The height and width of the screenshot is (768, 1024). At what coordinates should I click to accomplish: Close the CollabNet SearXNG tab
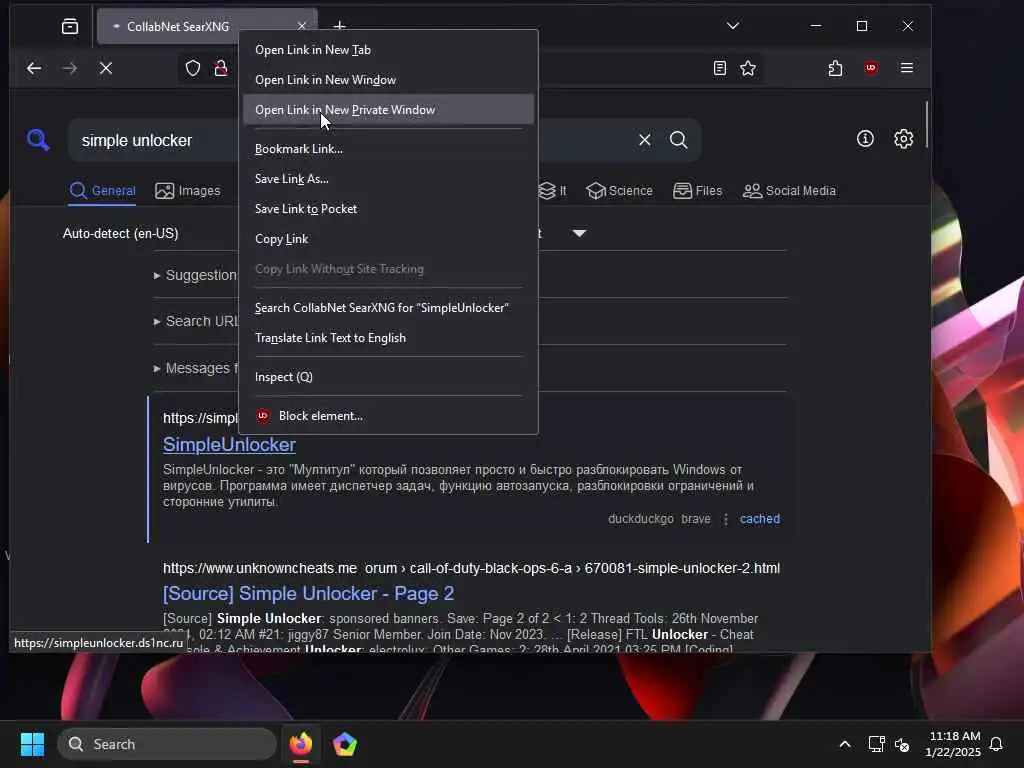click(x=302, y=26)
